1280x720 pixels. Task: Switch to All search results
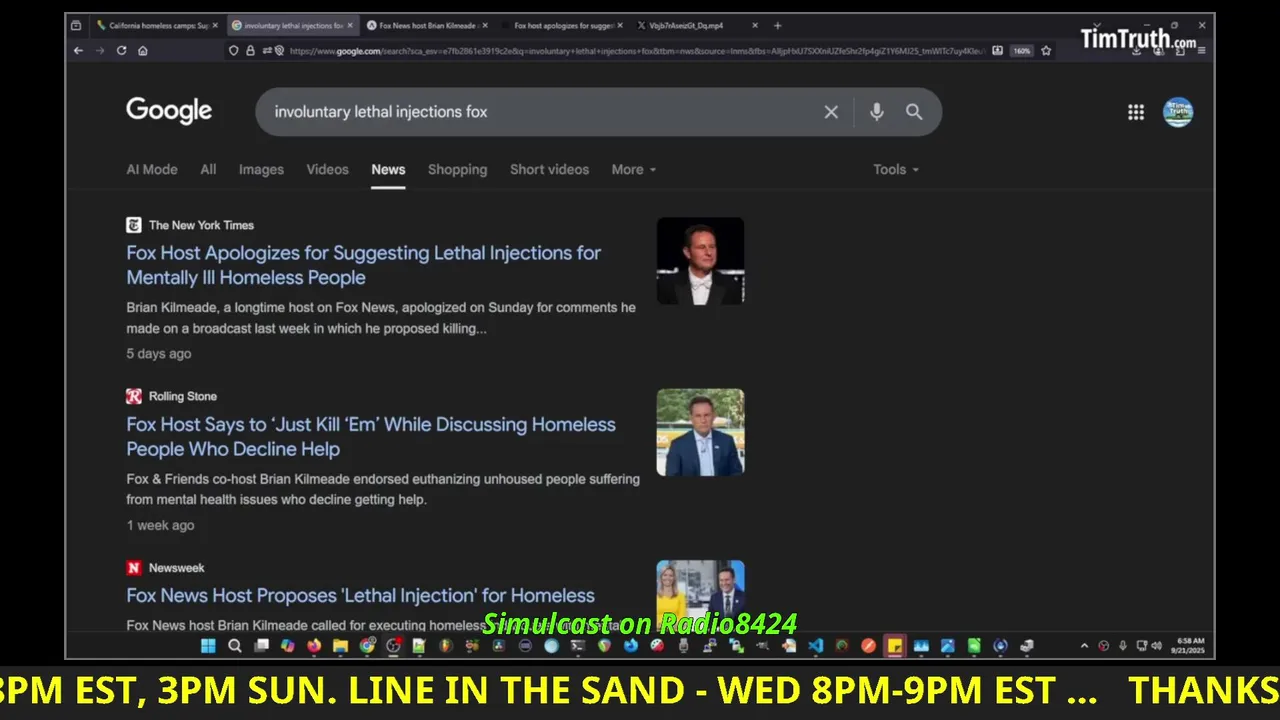(x=208, y=169)
